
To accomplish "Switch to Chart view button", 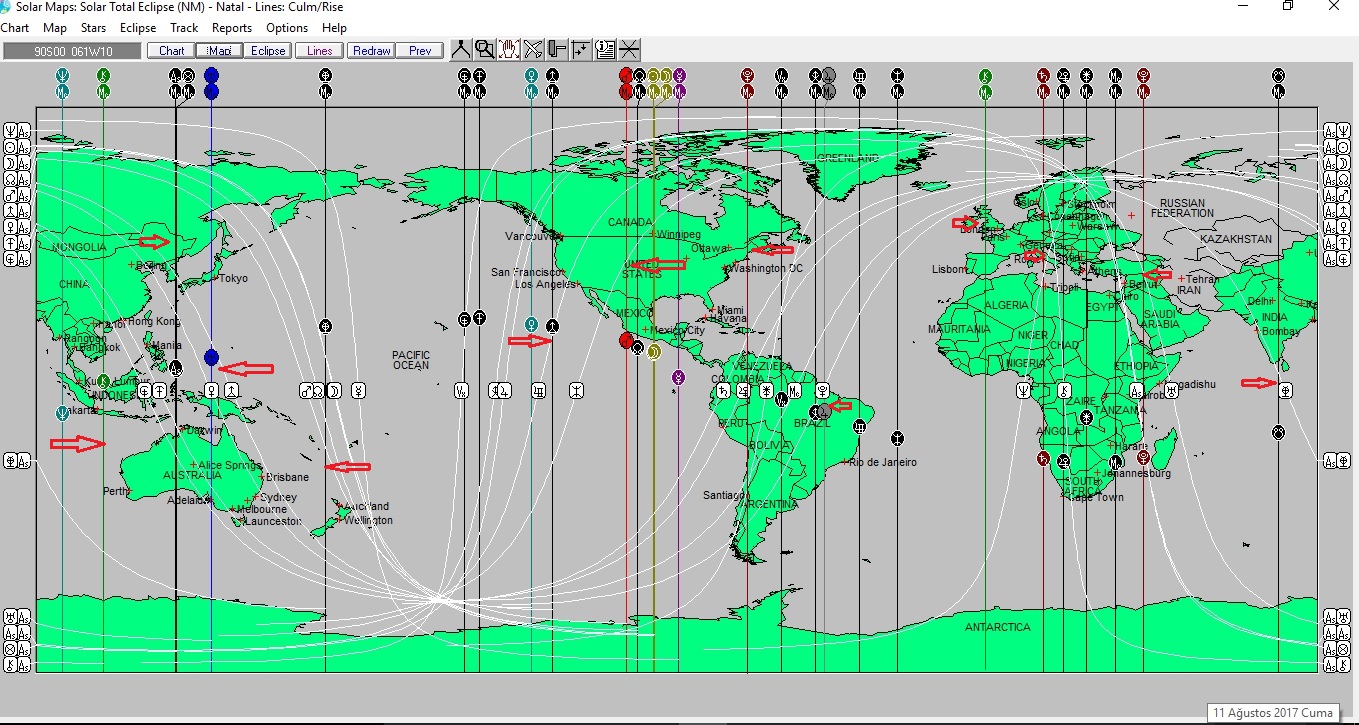I will click(171, 50).
